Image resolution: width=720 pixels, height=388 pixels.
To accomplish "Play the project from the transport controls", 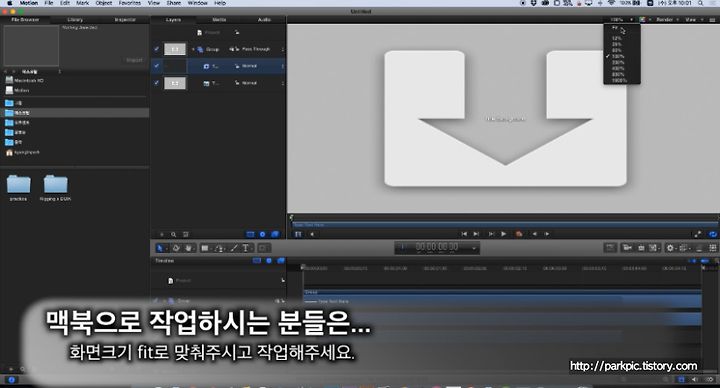I will pos(504,234).
